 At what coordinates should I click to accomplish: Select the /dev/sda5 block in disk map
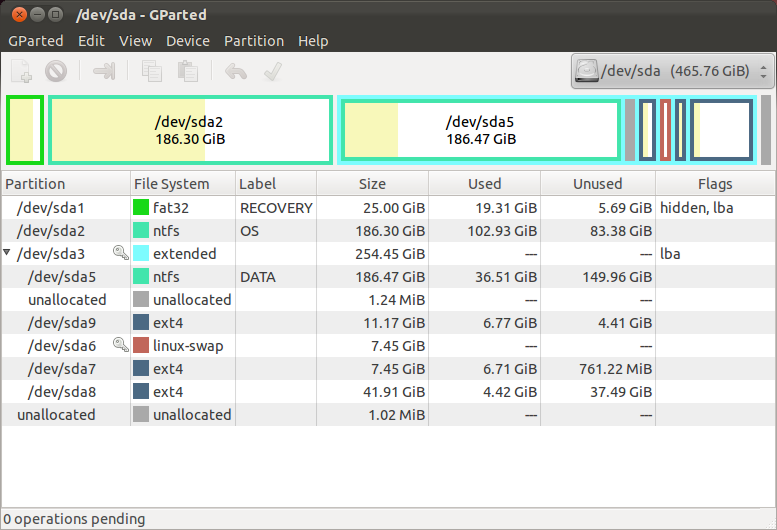pos(480,130)
